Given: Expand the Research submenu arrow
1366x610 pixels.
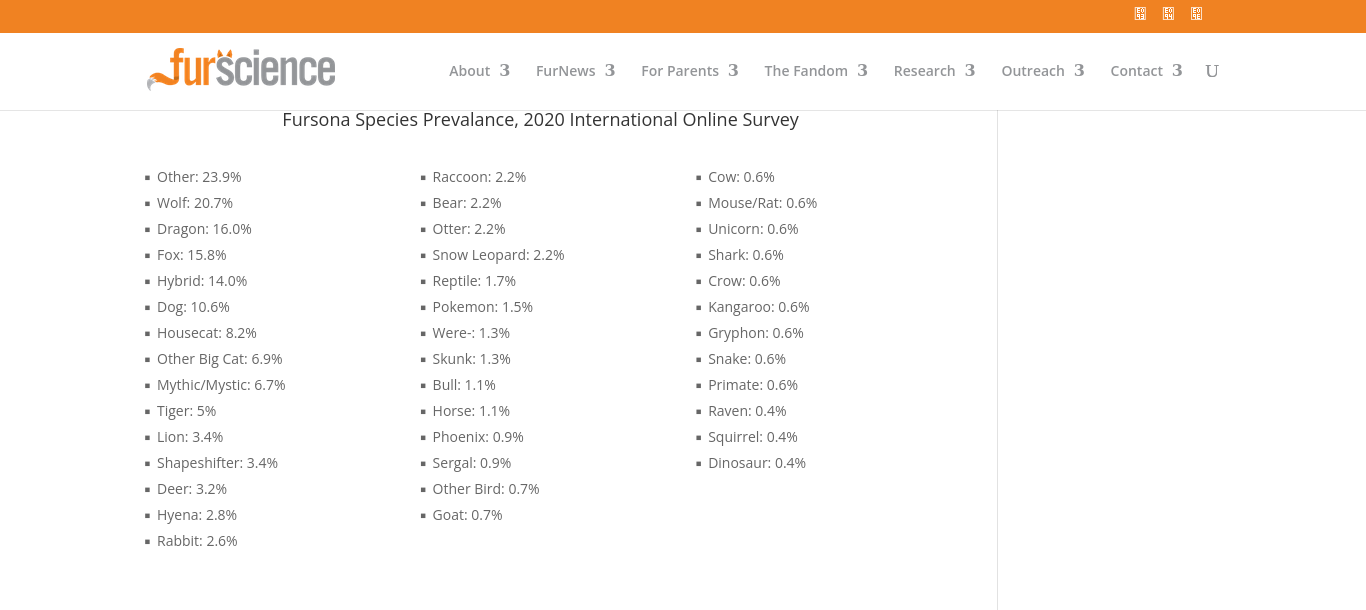Looking at the screenshot, I should pos(970,70).
